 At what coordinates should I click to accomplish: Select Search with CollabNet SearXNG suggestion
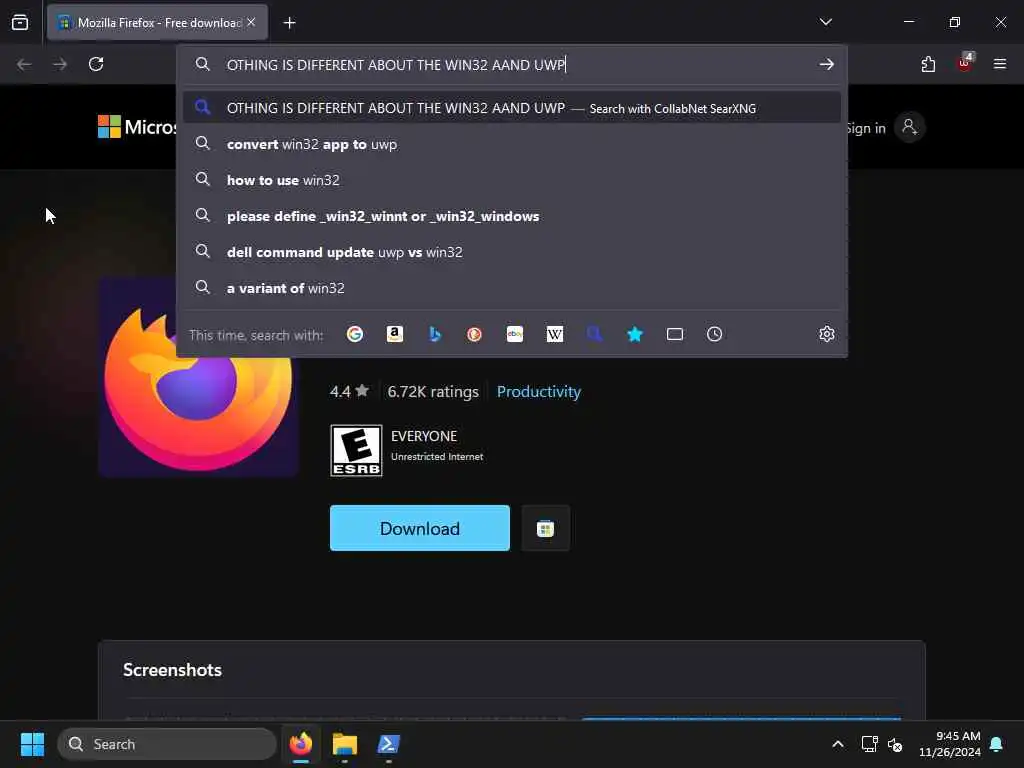[x=511, y=108]
